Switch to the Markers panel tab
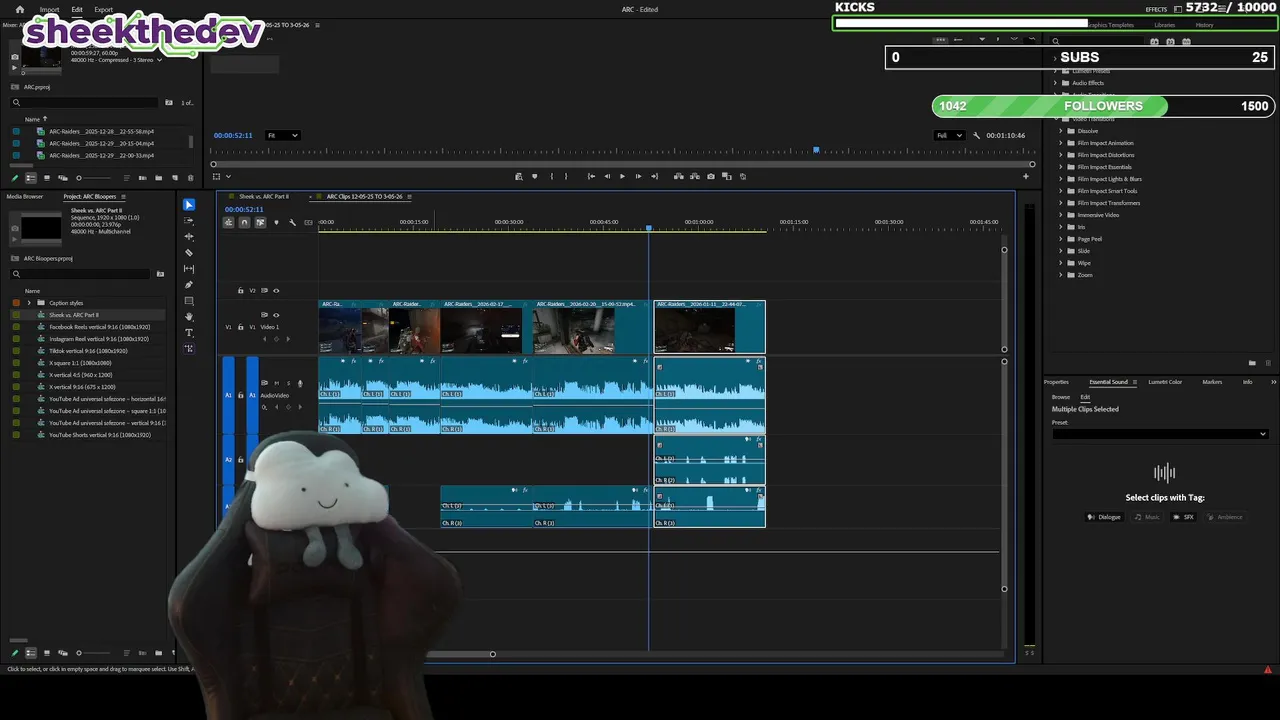This screenshot has height=720, width=1280. 1212,382
